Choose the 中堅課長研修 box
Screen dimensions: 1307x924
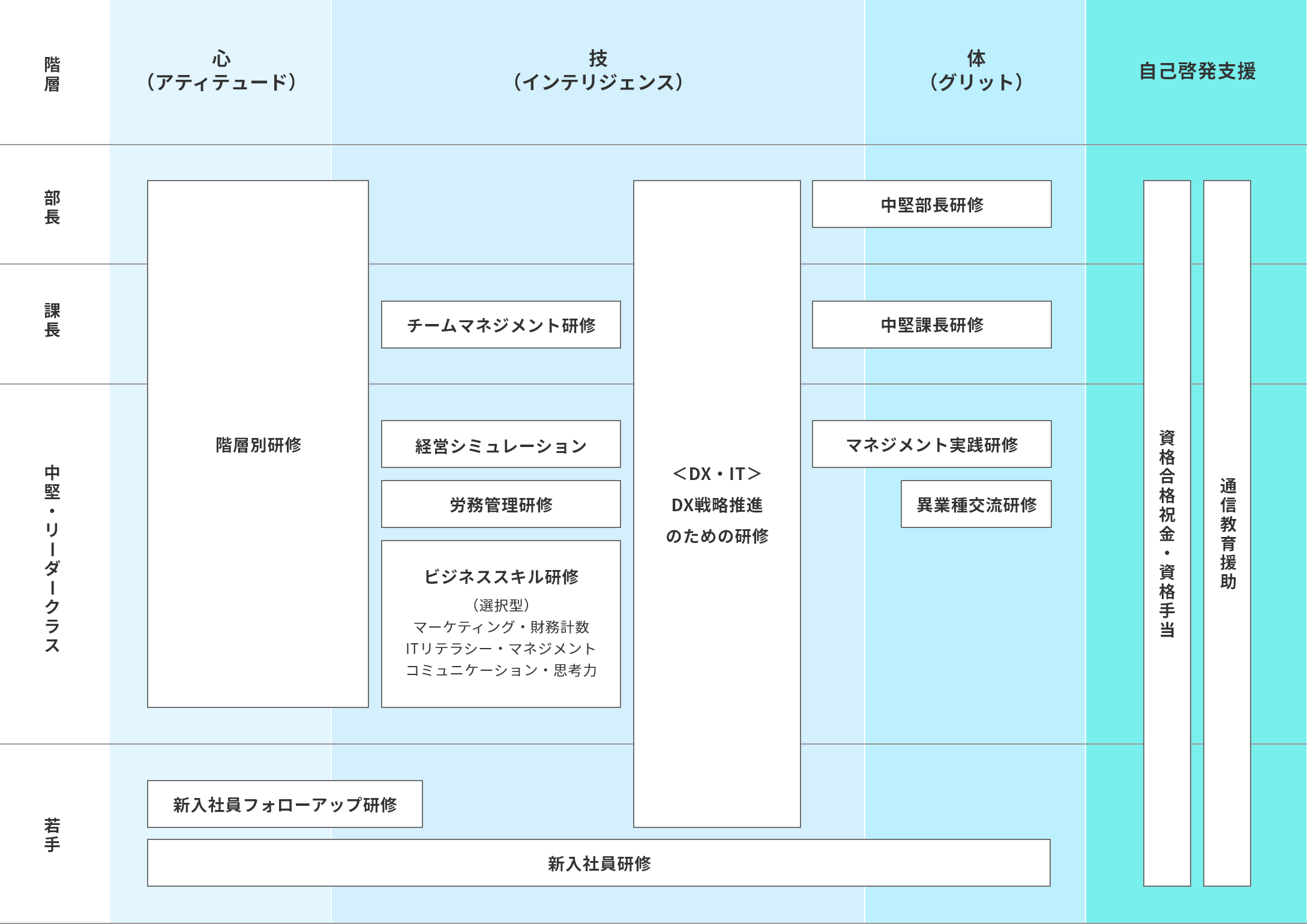[932, 325]
